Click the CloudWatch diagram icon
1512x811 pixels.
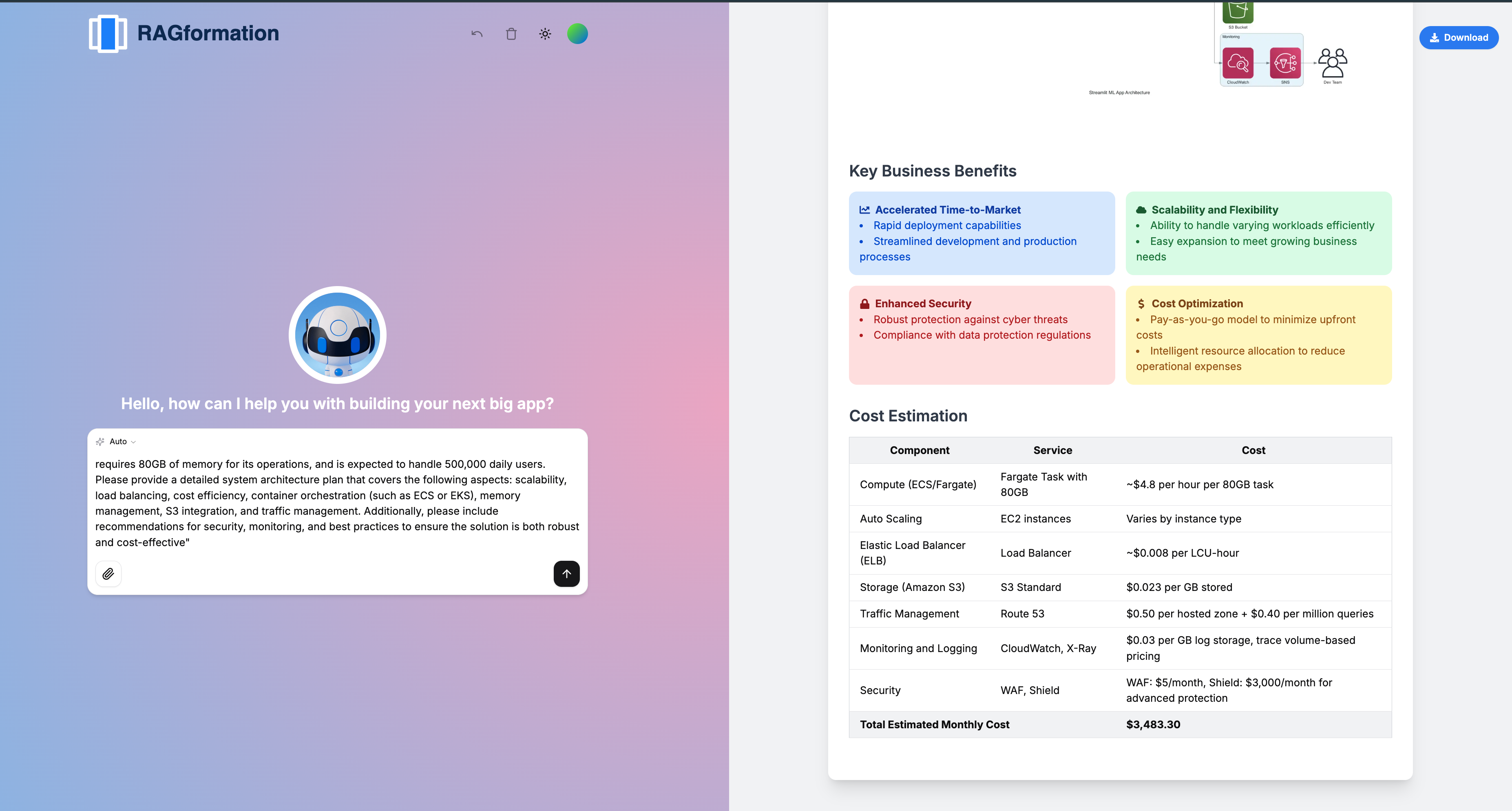(1237, 63)
